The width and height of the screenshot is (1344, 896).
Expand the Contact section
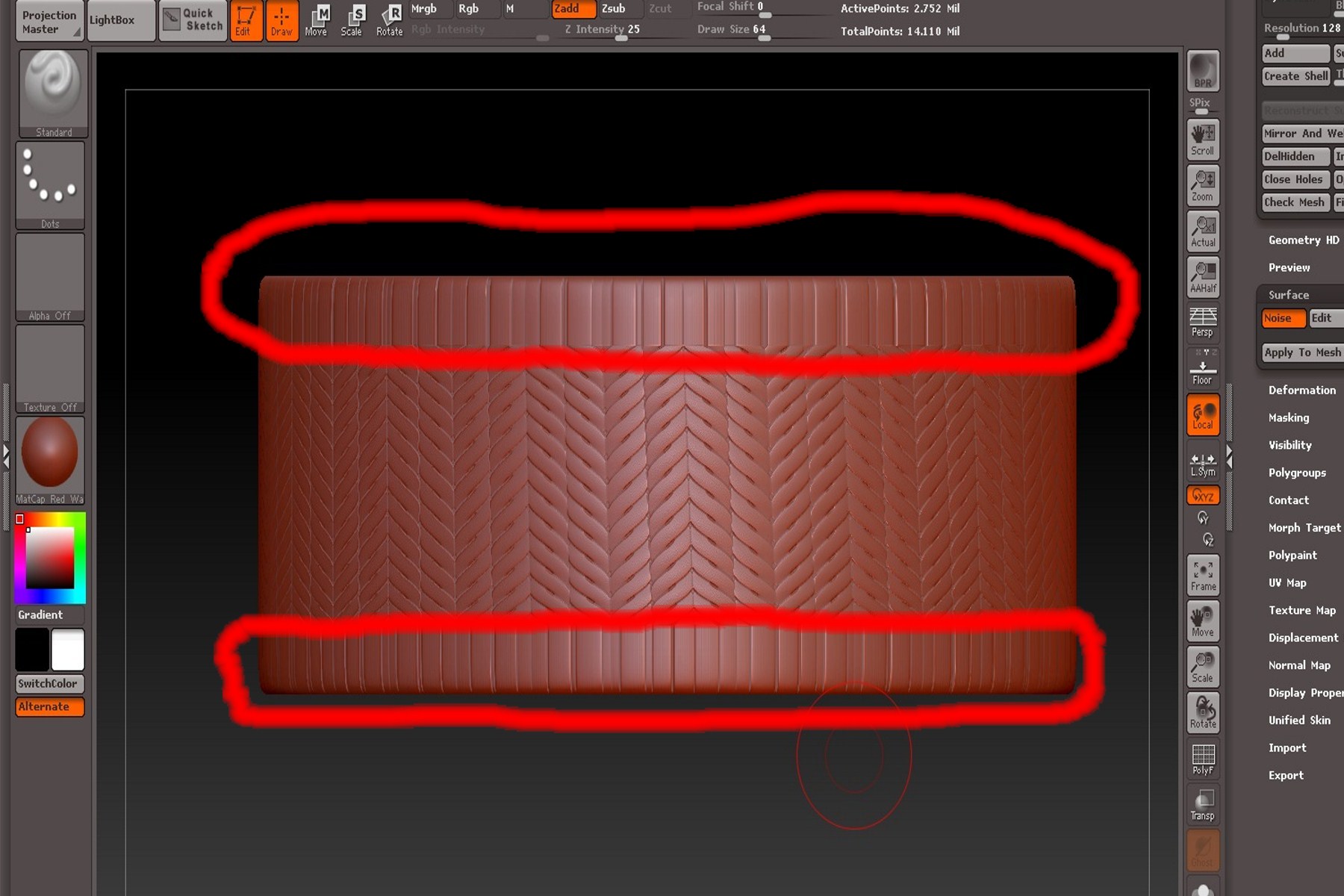pyautogui.click(x=1289, y=500)
